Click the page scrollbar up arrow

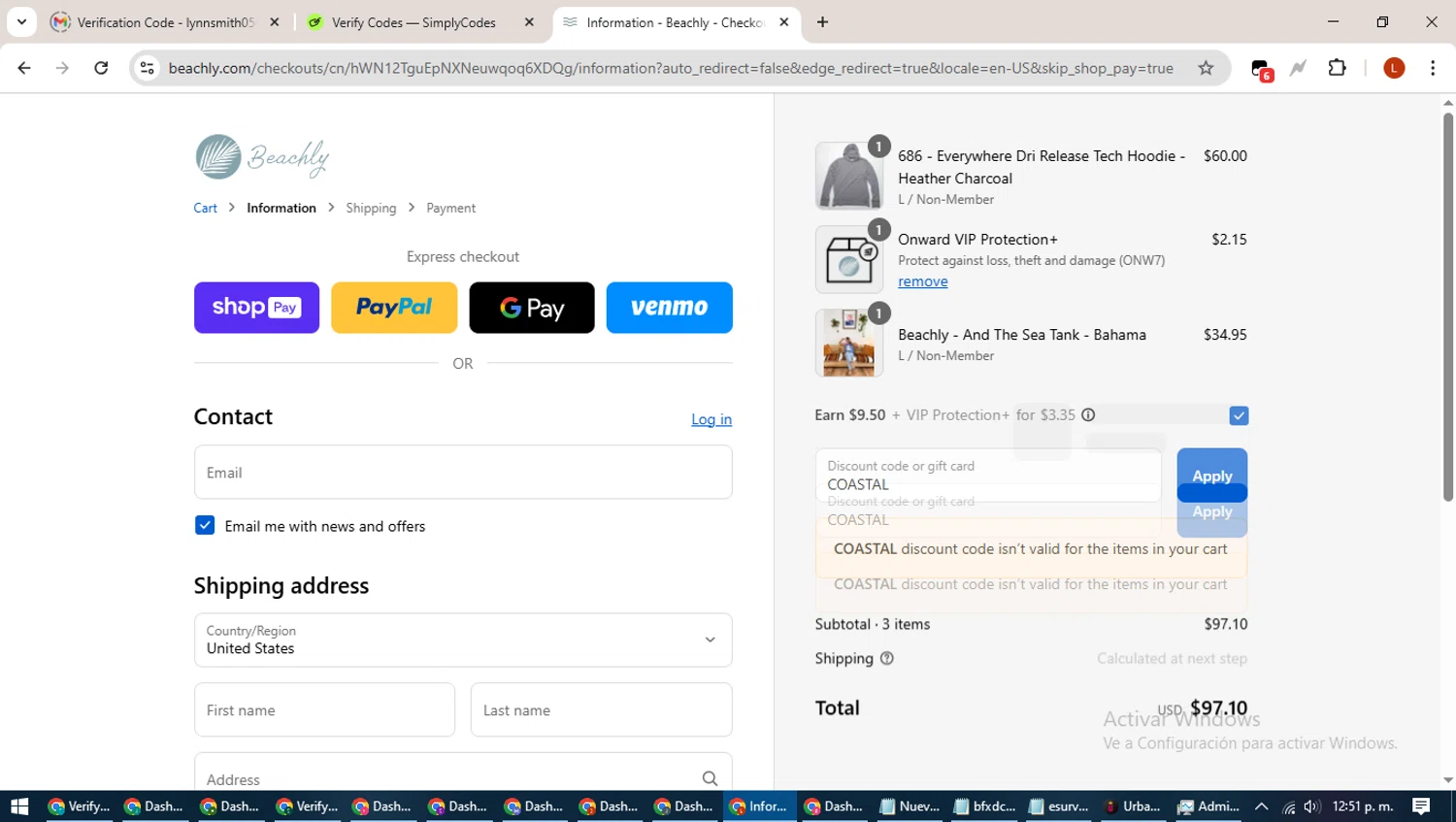pos(1448,102)
